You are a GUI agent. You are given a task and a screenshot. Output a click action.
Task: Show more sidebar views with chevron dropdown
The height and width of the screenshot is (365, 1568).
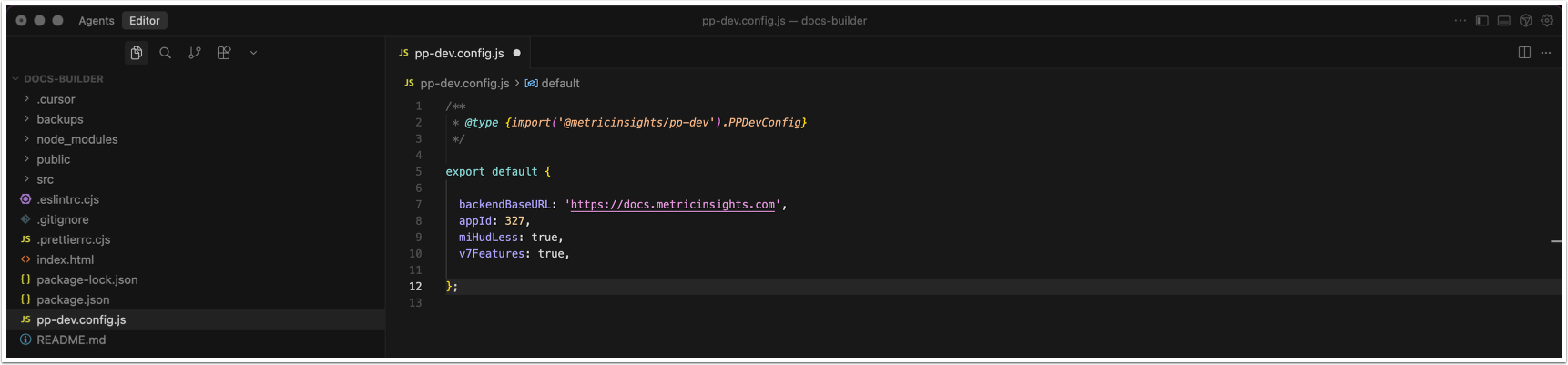[253, 53]
